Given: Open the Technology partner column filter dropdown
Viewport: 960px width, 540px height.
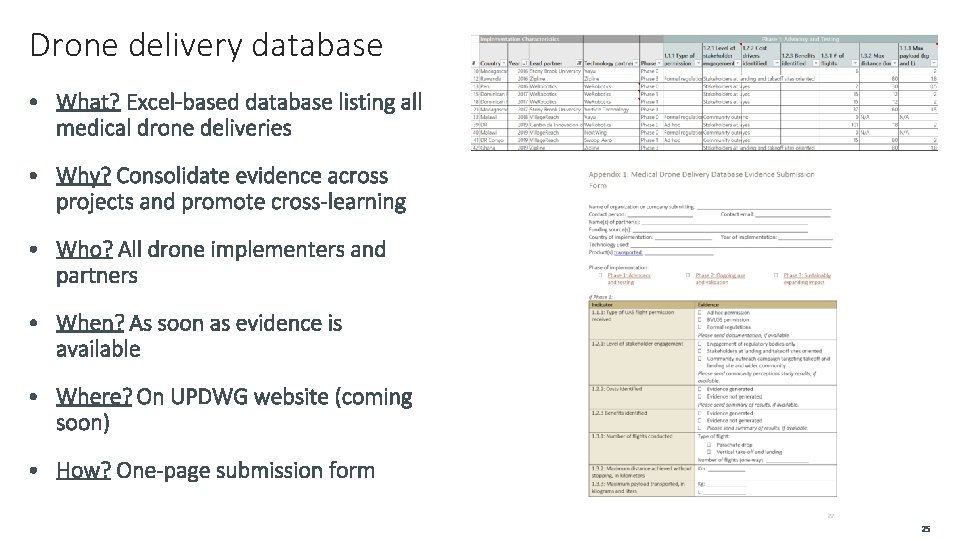Looking at the screenshot, I should pyautogui.click(x=636, y=63).
